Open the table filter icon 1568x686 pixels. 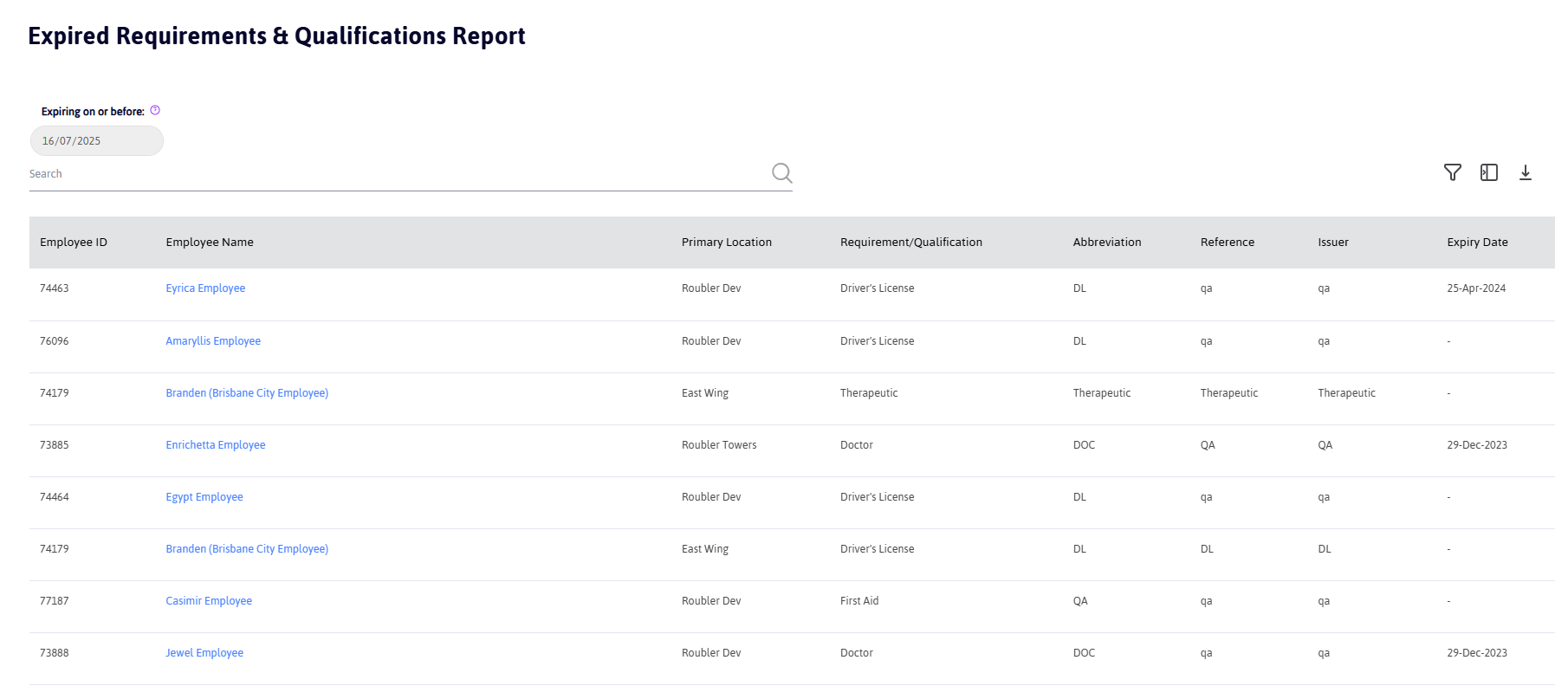tap(1453, 172)
